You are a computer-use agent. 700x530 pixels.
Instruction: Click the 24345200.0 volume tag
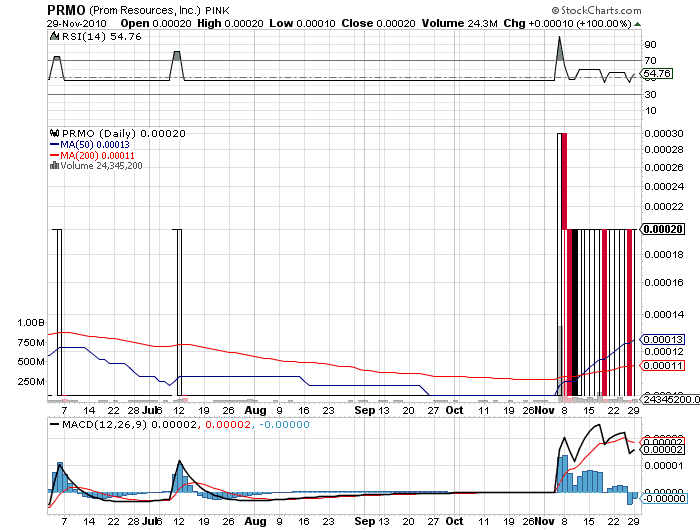coord(671,399)
